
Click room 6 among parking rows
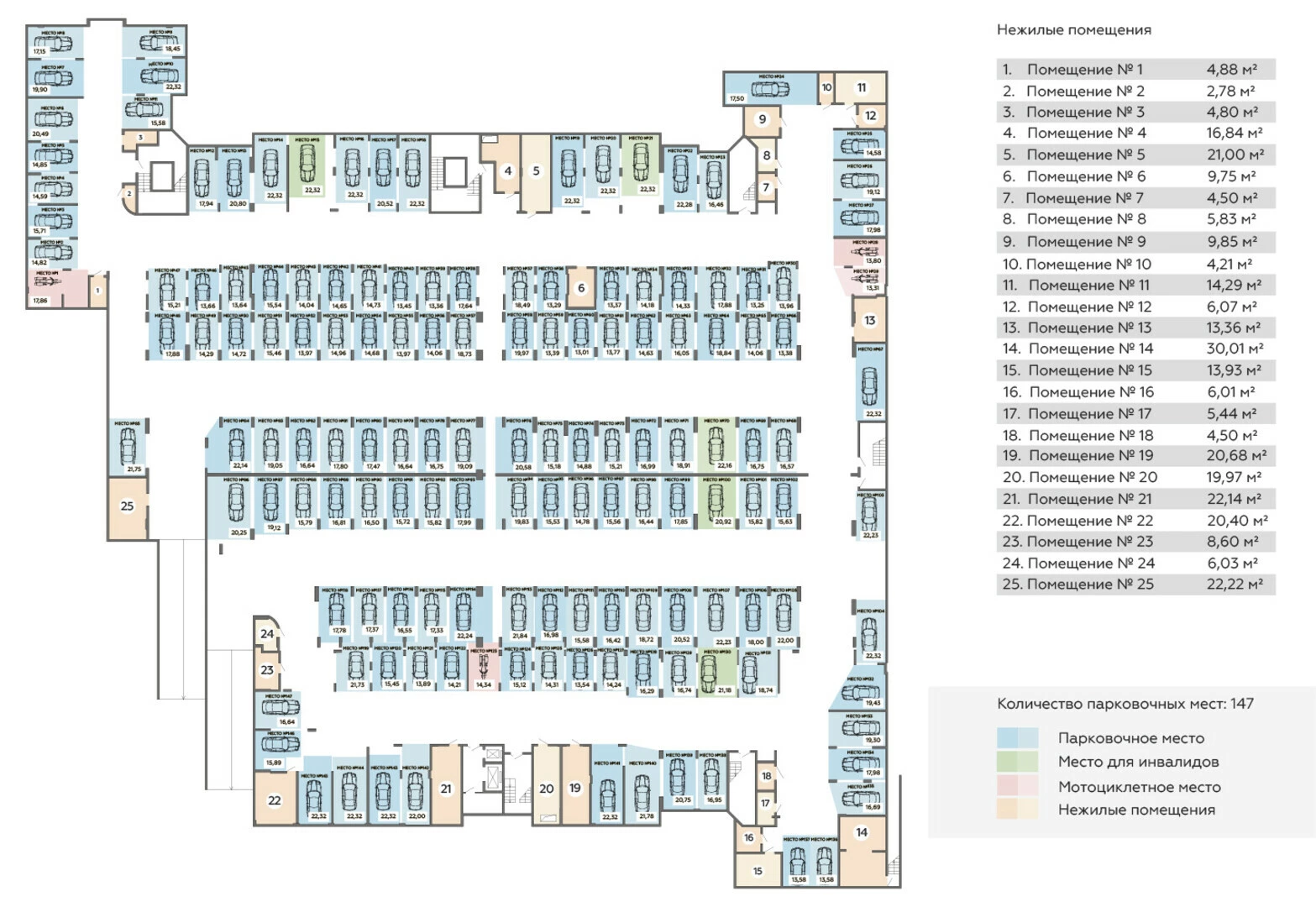tap(581, 288)
